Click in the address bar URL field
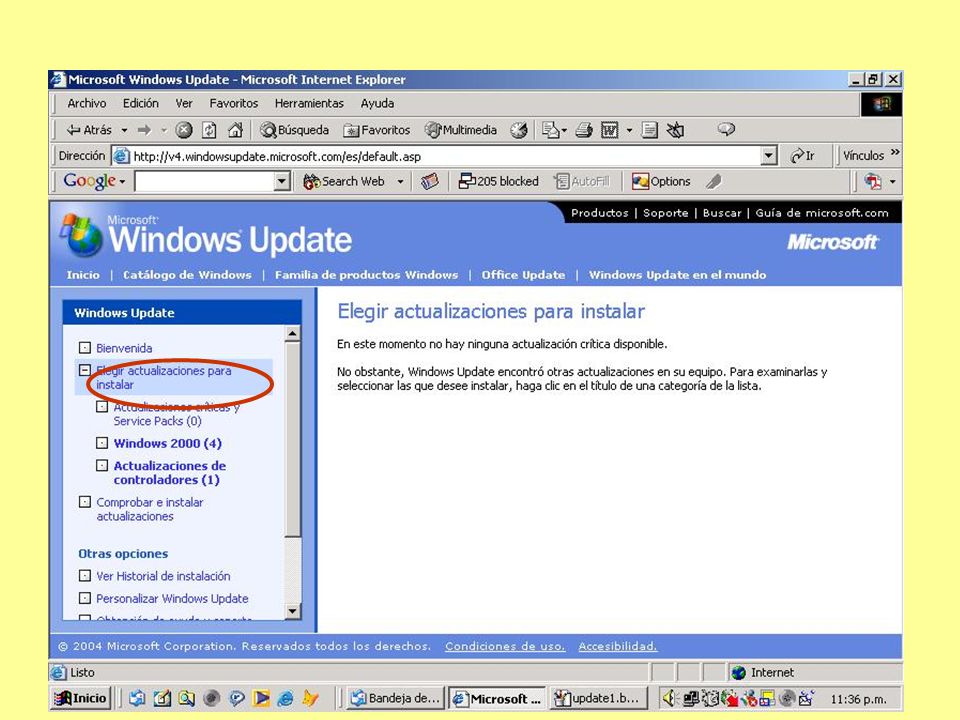 [x=437, y=156]
